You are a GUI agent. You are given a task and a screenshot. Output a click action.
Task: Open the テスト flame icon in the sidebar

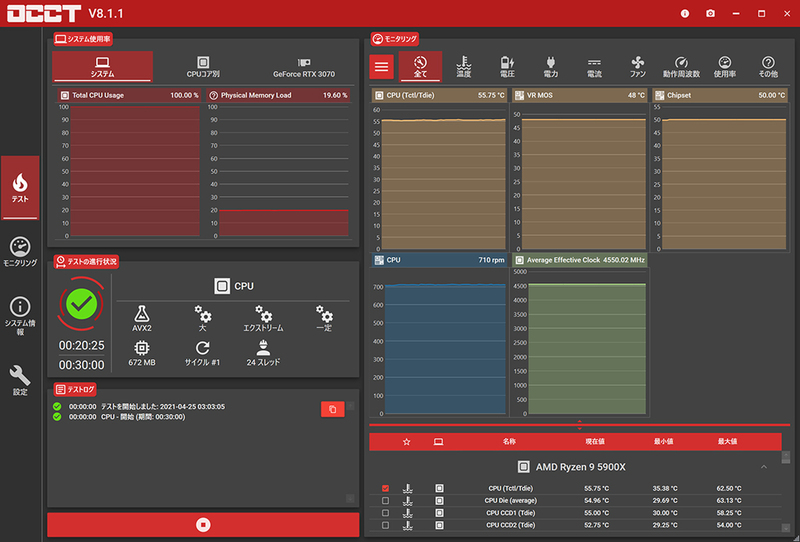20,188
